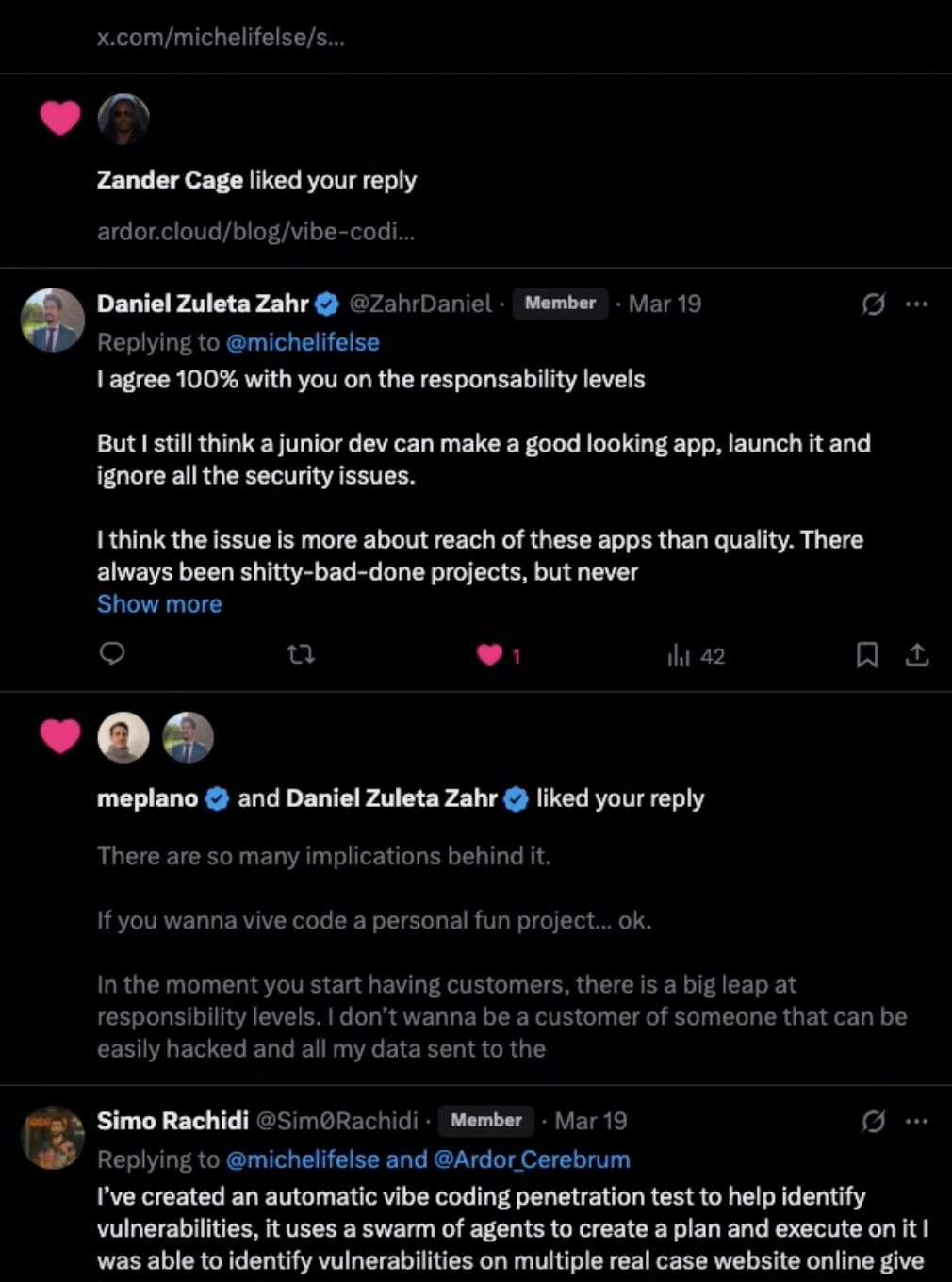The height and width of the screenshot is (1282, 952).
Task: Expand Daniel's reply with Show more
Action: pos(159,604)
